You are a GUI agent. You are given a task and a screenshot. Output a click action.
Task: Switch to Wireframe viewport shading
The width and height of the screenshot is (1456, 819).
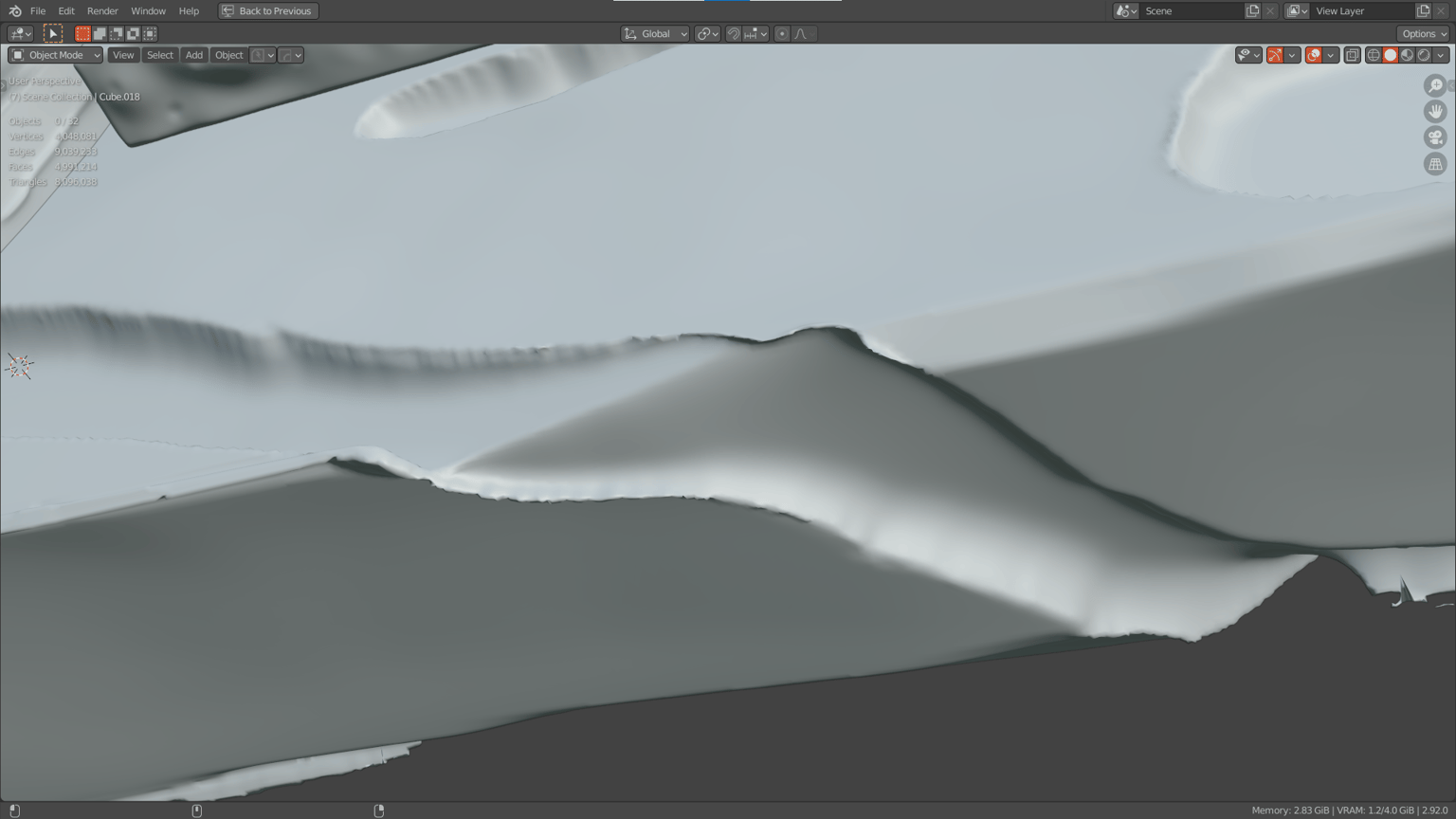click(1374, 55)
